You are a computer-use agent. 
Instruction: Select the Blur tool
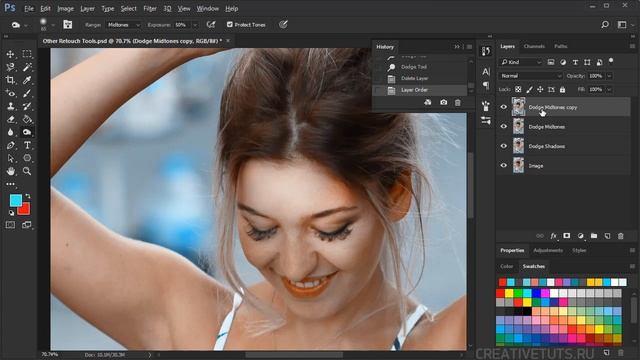[11, 132]
